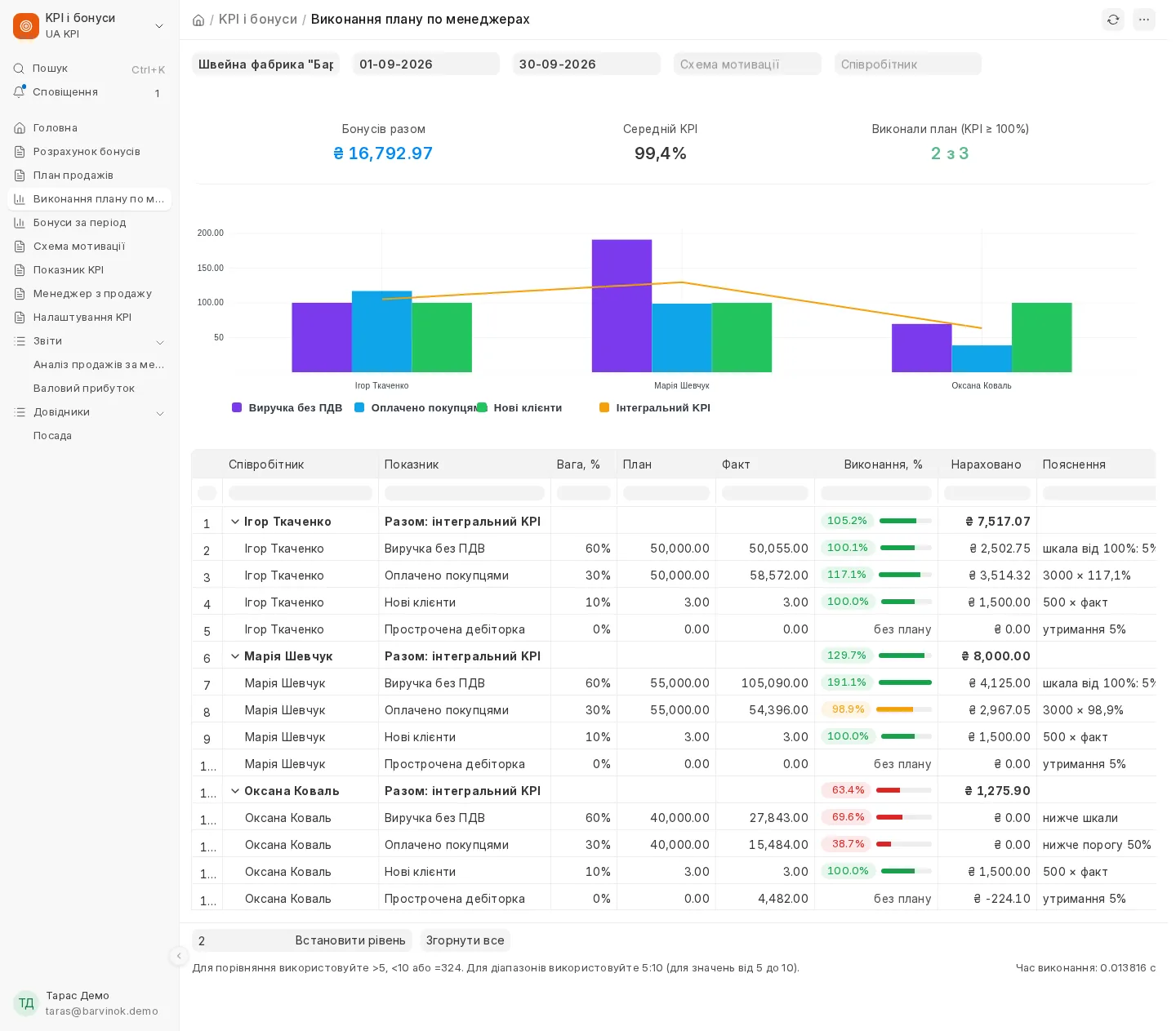Click the Співробітник filter field at top

[908, 64]
